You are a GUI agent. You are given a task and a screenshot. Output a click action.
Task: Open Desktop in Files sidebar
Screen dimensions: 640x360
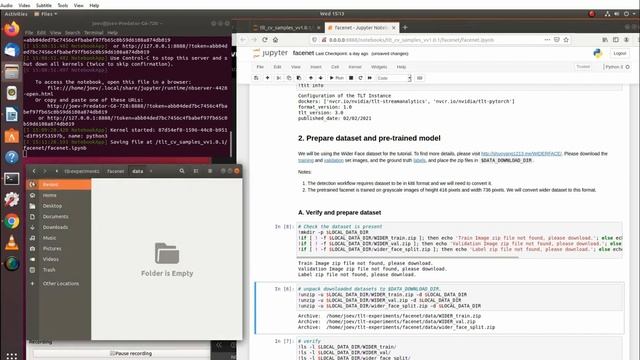click(x=59, y=206)
